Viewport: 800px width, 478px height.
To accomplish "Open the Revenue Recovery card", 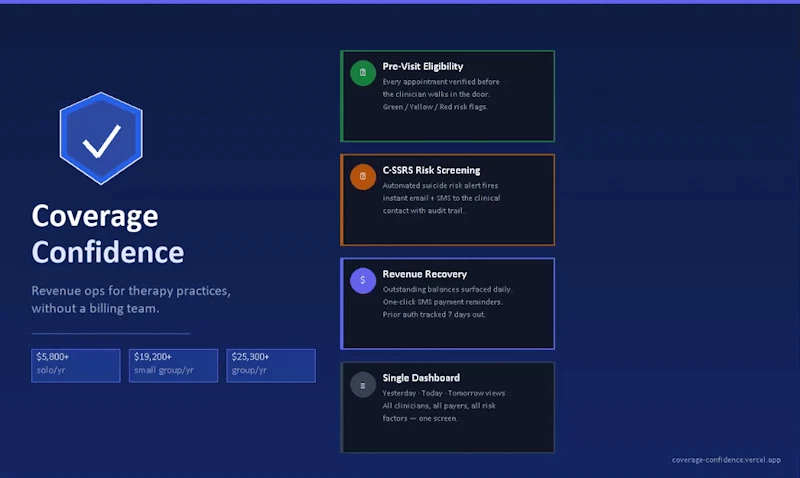I will pyautogui.click(x=447, y=304).
